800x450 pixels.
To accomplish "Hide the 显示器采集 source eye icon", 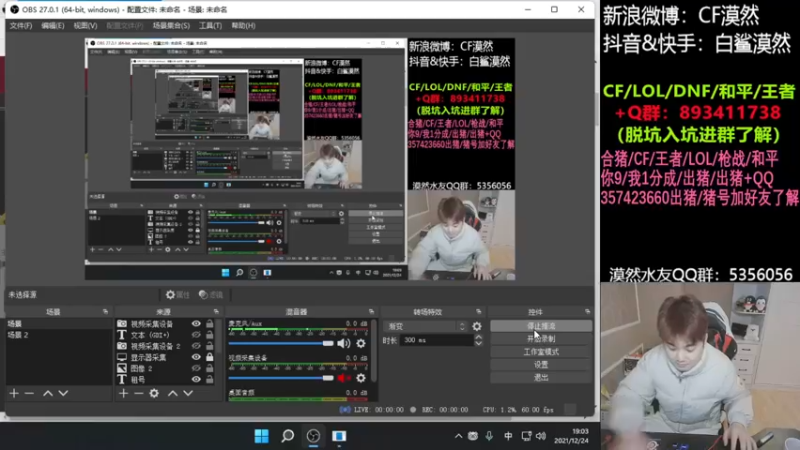I will [x=196, y=357].
